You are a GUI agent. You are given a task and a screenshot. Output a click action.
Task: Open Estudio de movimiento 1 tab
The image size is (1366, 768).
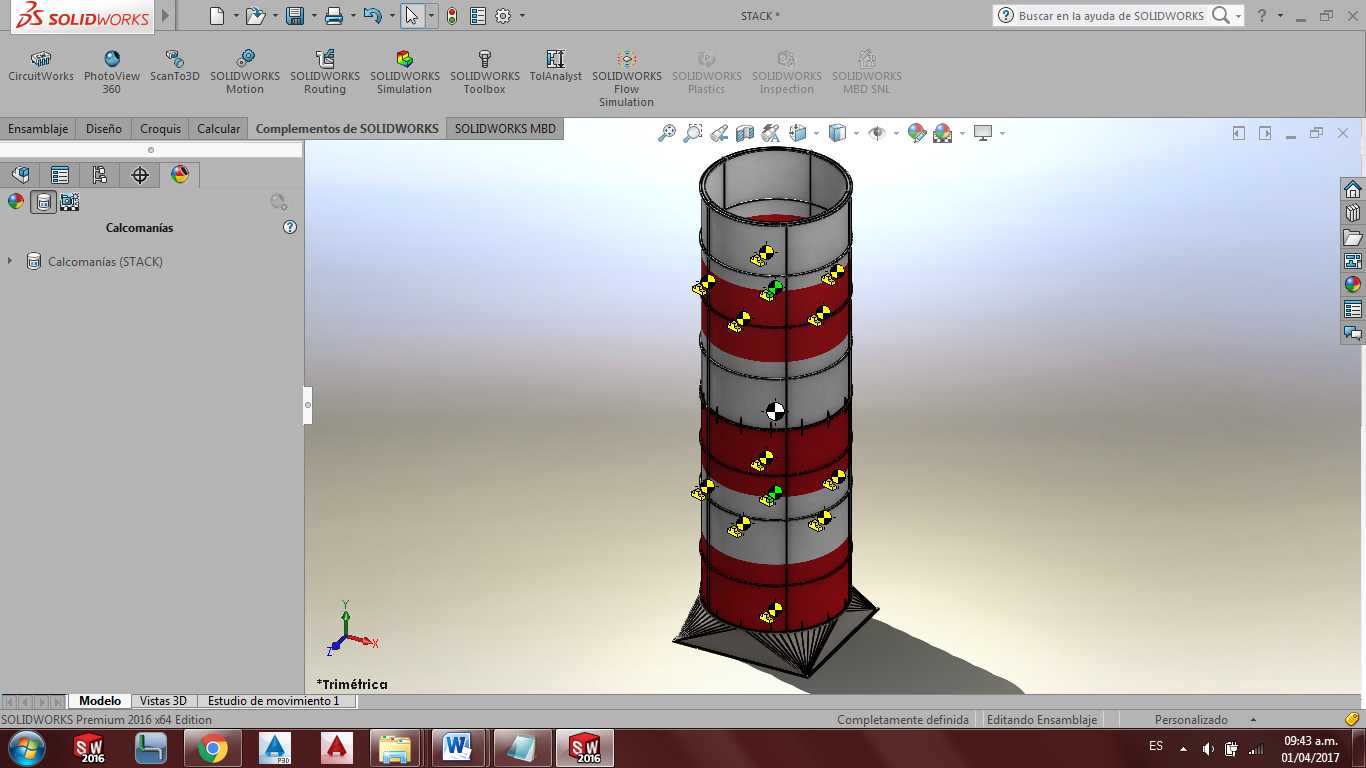[x=274, y=701]
